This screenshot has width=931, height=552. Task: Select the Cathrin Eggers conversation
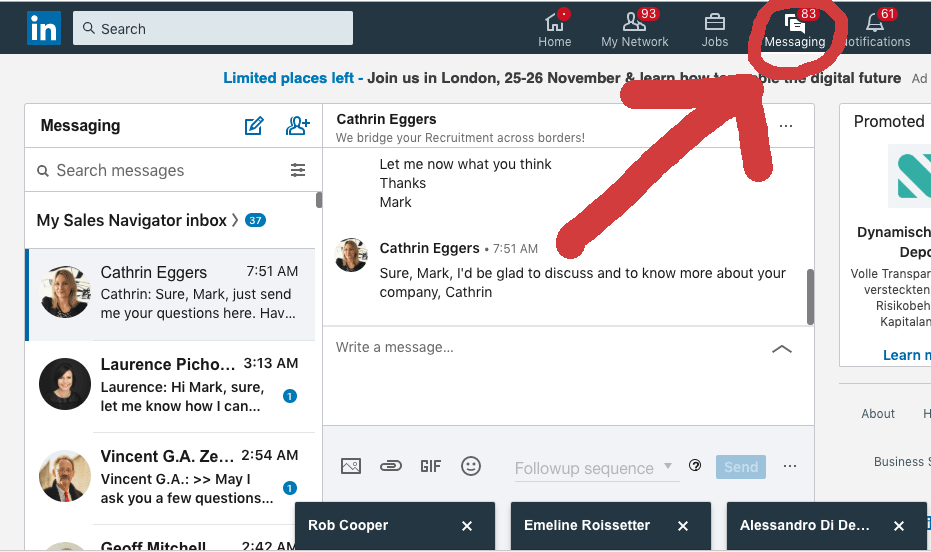[x=171, y=295]
